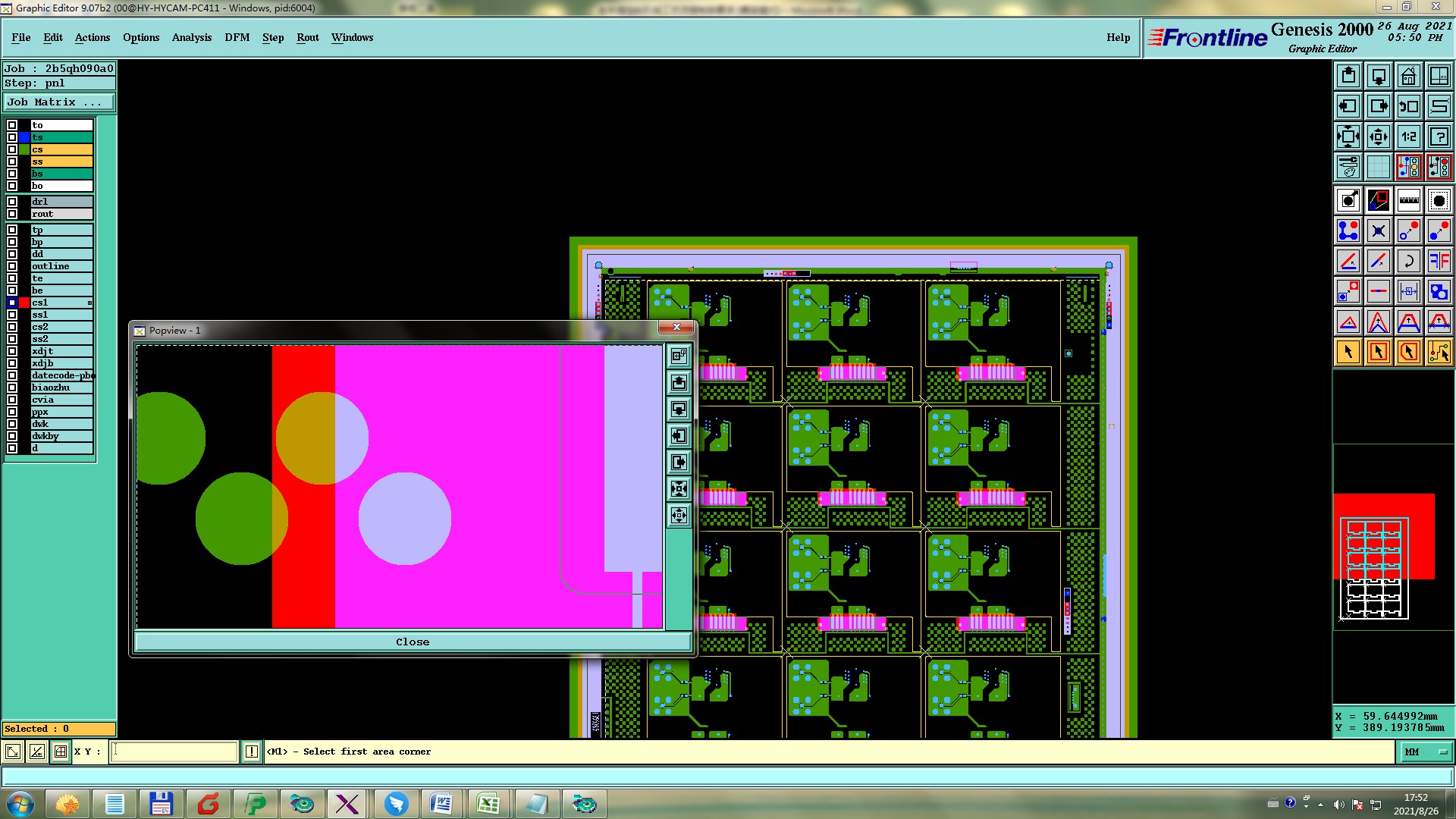Click the ruler measure tool icon
The width and height of the screenshot is (1456, 819).
click(1408, 200)
